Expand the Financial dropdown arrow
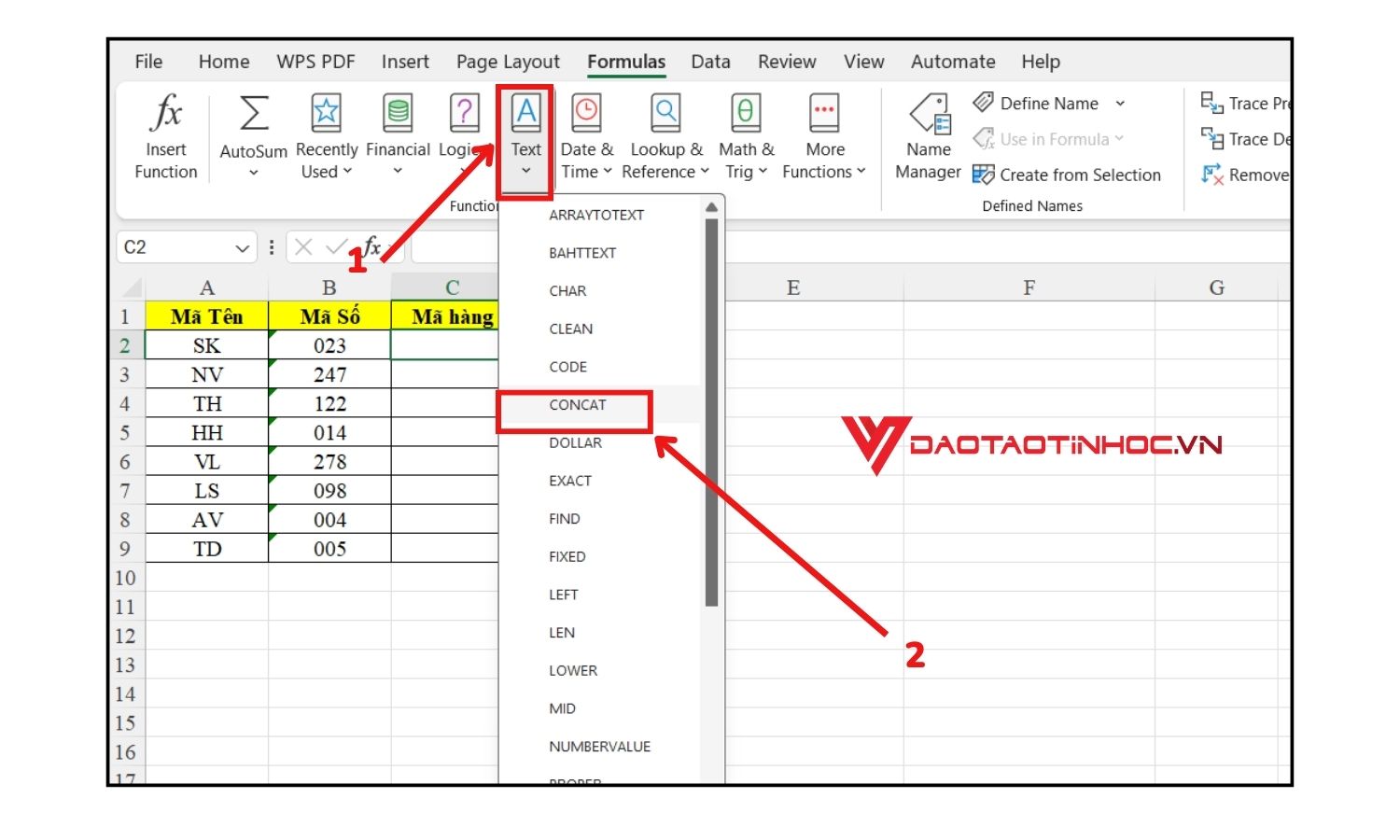This screenshot has height=840, width=1400. (x=398, y=172)
